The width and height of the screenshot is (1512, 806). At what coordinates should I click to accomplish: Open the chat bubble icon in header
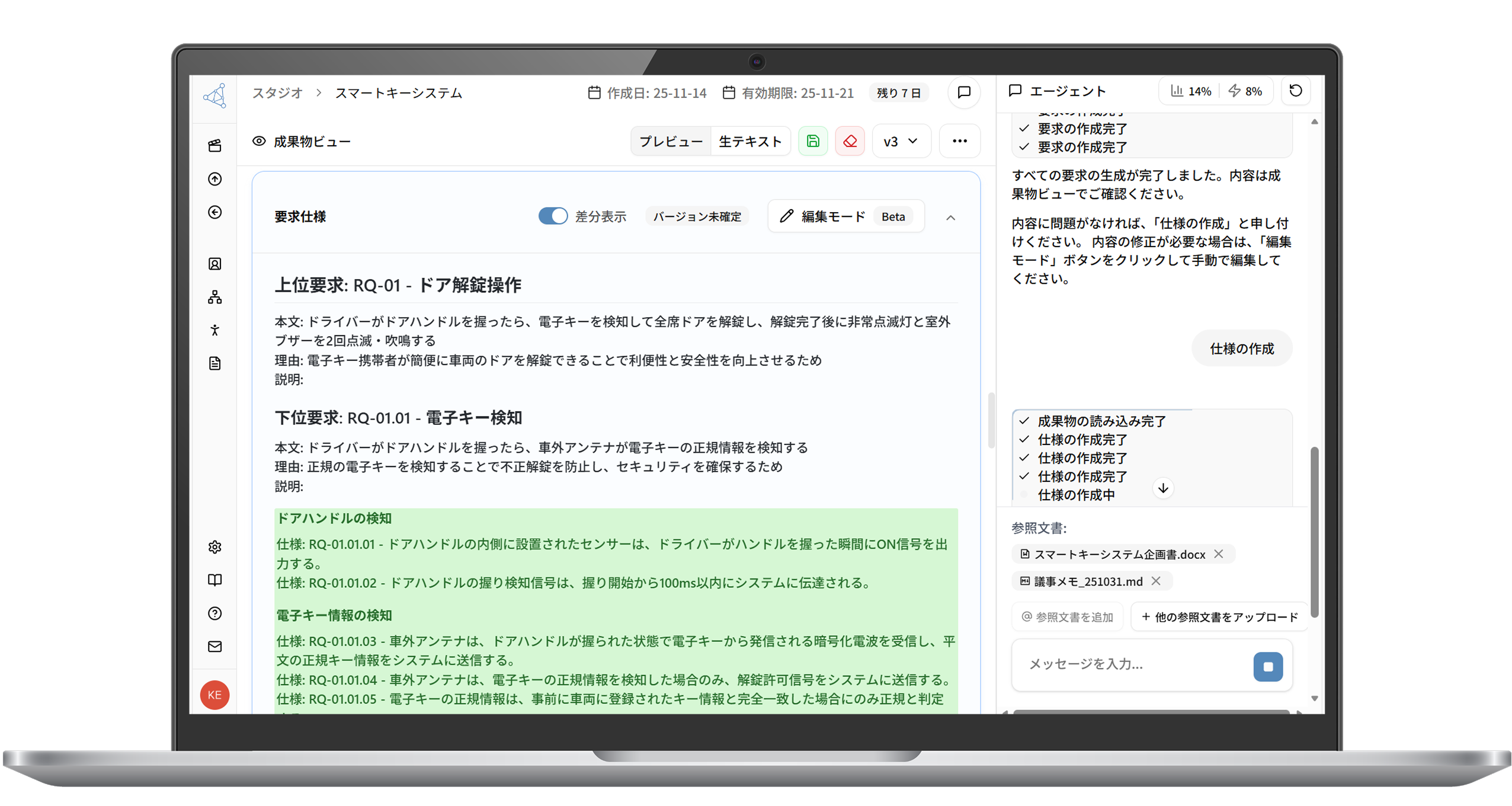964,92
